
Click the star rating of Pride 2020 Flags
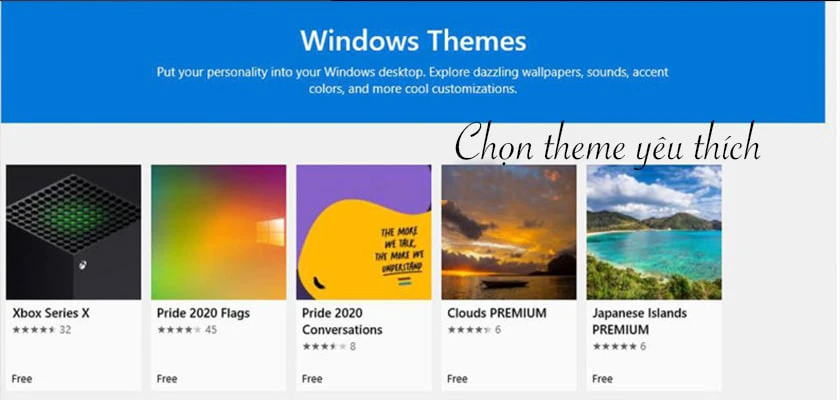point(179,330)
